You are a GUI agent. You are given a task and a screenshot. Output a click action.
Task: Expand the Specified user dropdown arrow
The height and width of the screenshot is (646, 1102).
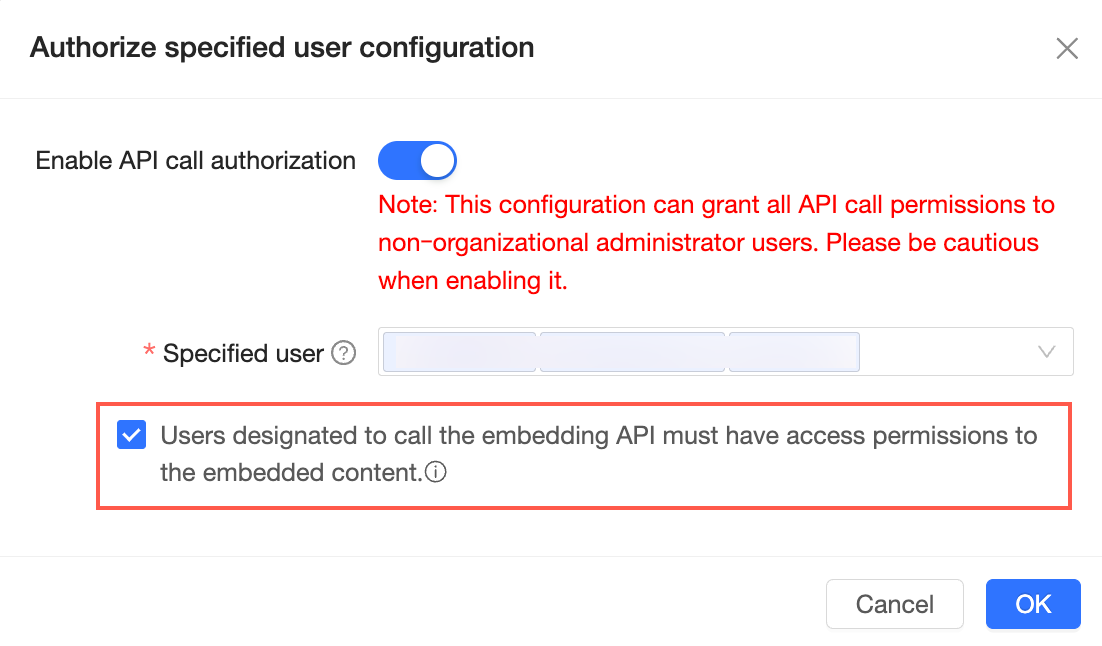(x=1047, y=352)
